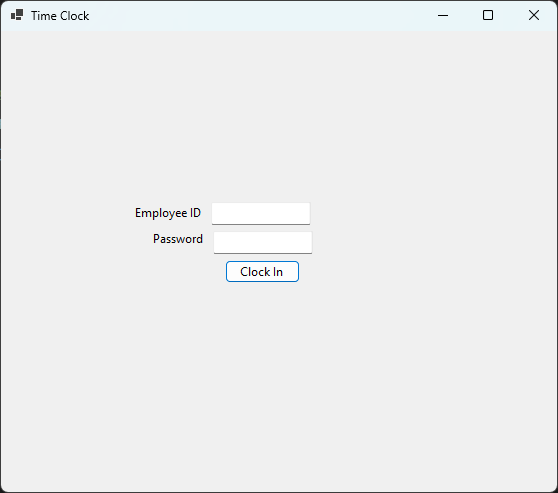Click the Clock In button

[x=262, y=272]
